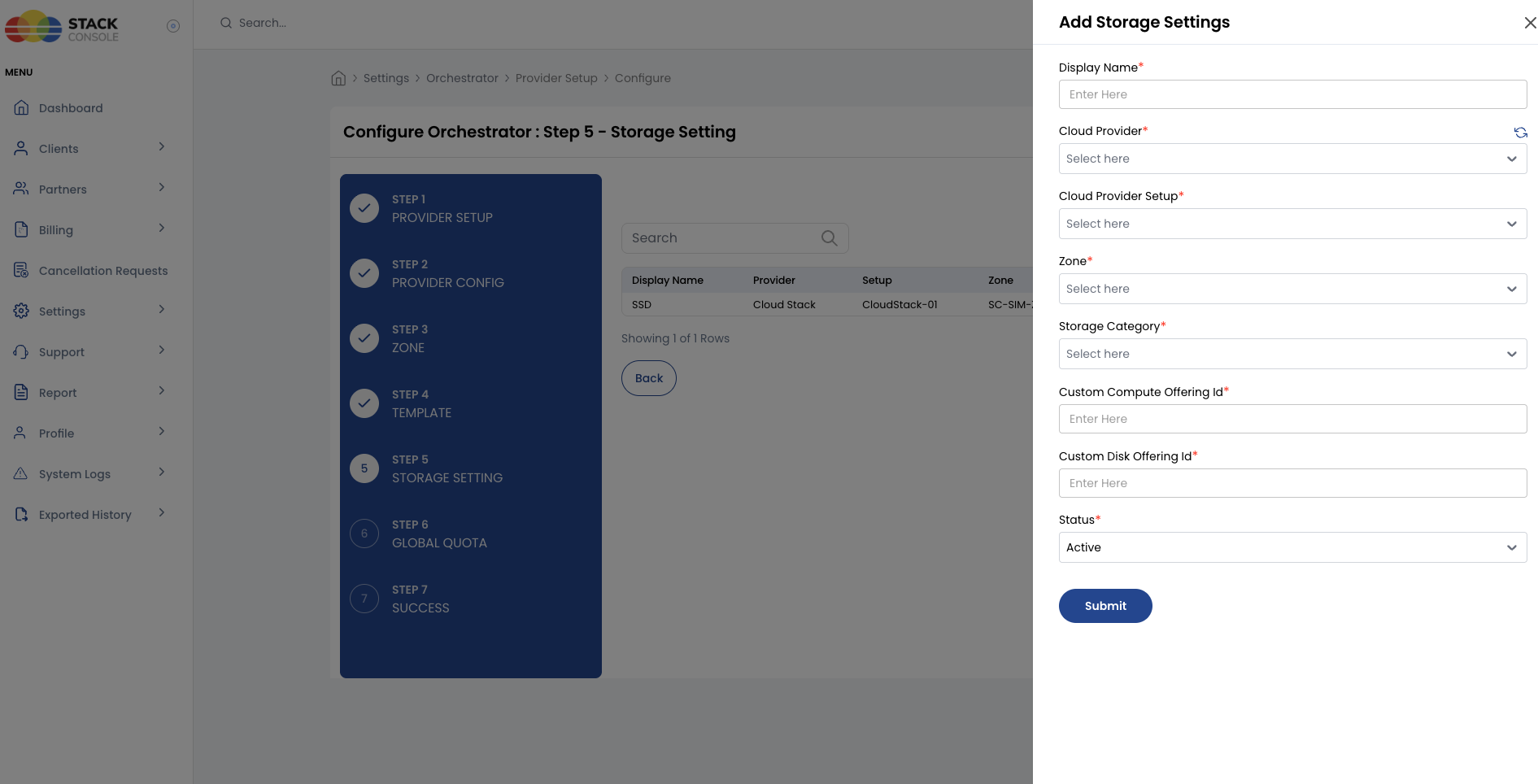Click the Billing document icon
The height and width of the screenshot is (784, 1538).
click(21, 229)
